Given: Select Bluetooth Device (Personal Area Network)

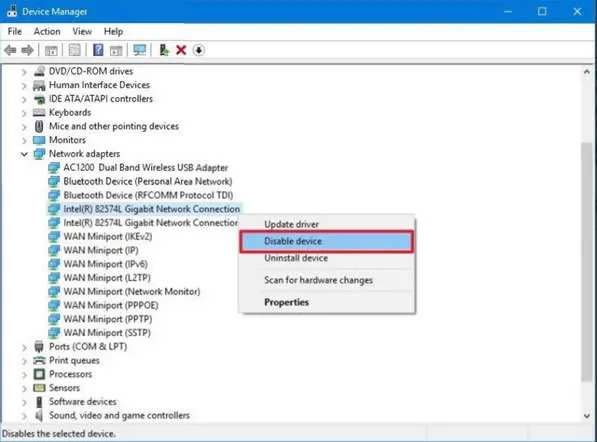Looking at the screenshot, I should point(148,181).
